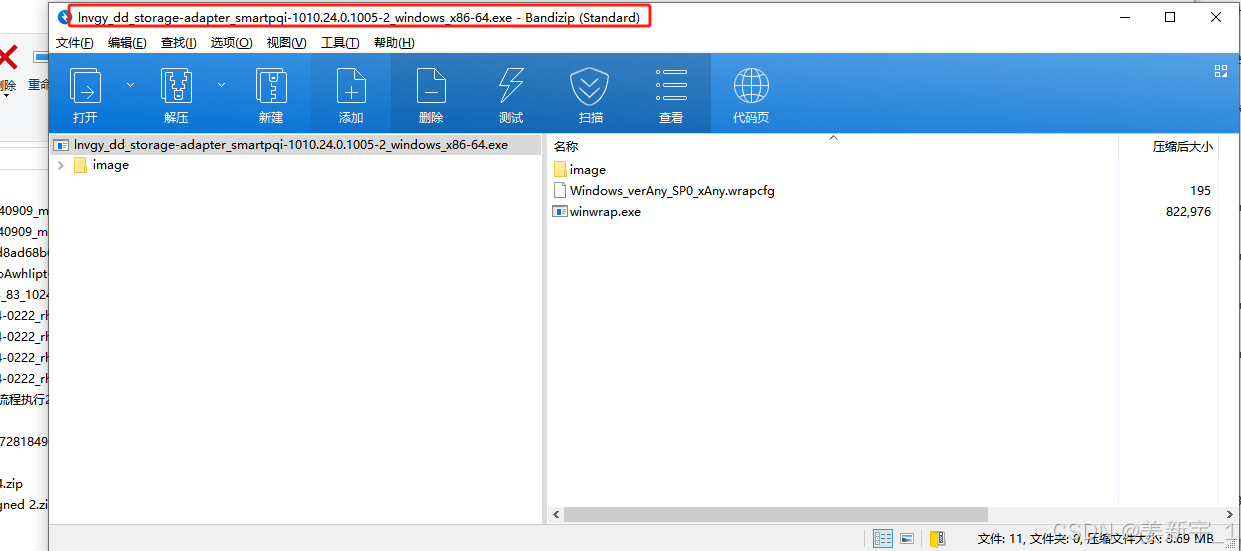Click size value 195 of wrapcfg file

[1201, 190]
